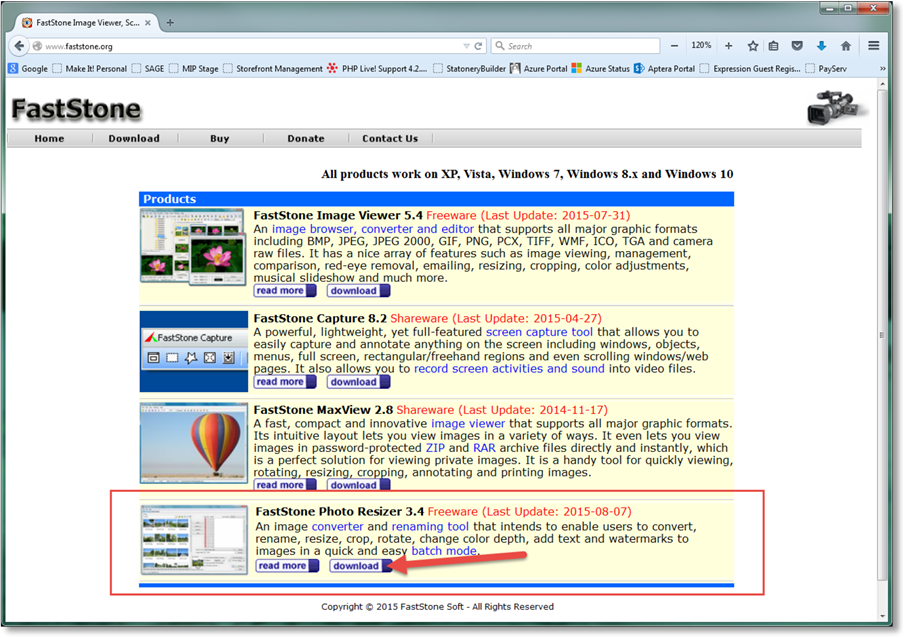Click the Contact Us menu item
Image resolution: width=904 pixels, height=638 pixels.
[x=390, y=138]
